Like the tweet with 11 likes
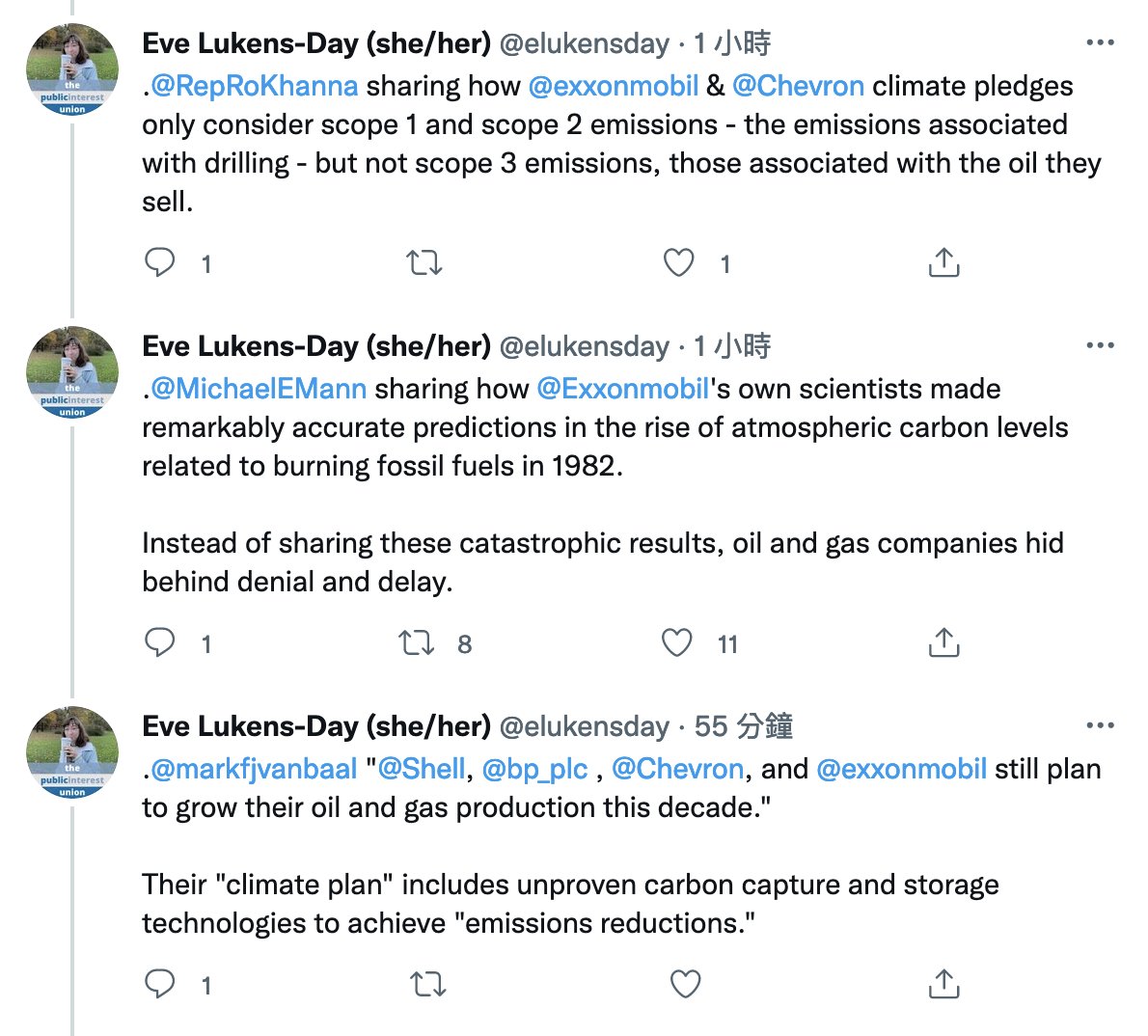This screenshot has width=1148, height=1036. pyautogui.click(x=676, y=642)
